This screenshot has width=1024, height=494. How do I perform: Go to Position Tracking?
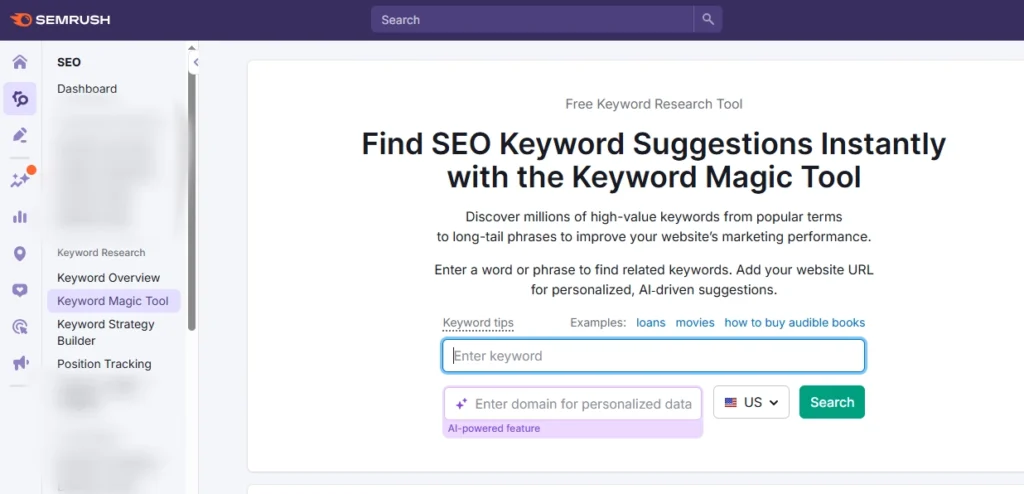(x=104, y=364)
